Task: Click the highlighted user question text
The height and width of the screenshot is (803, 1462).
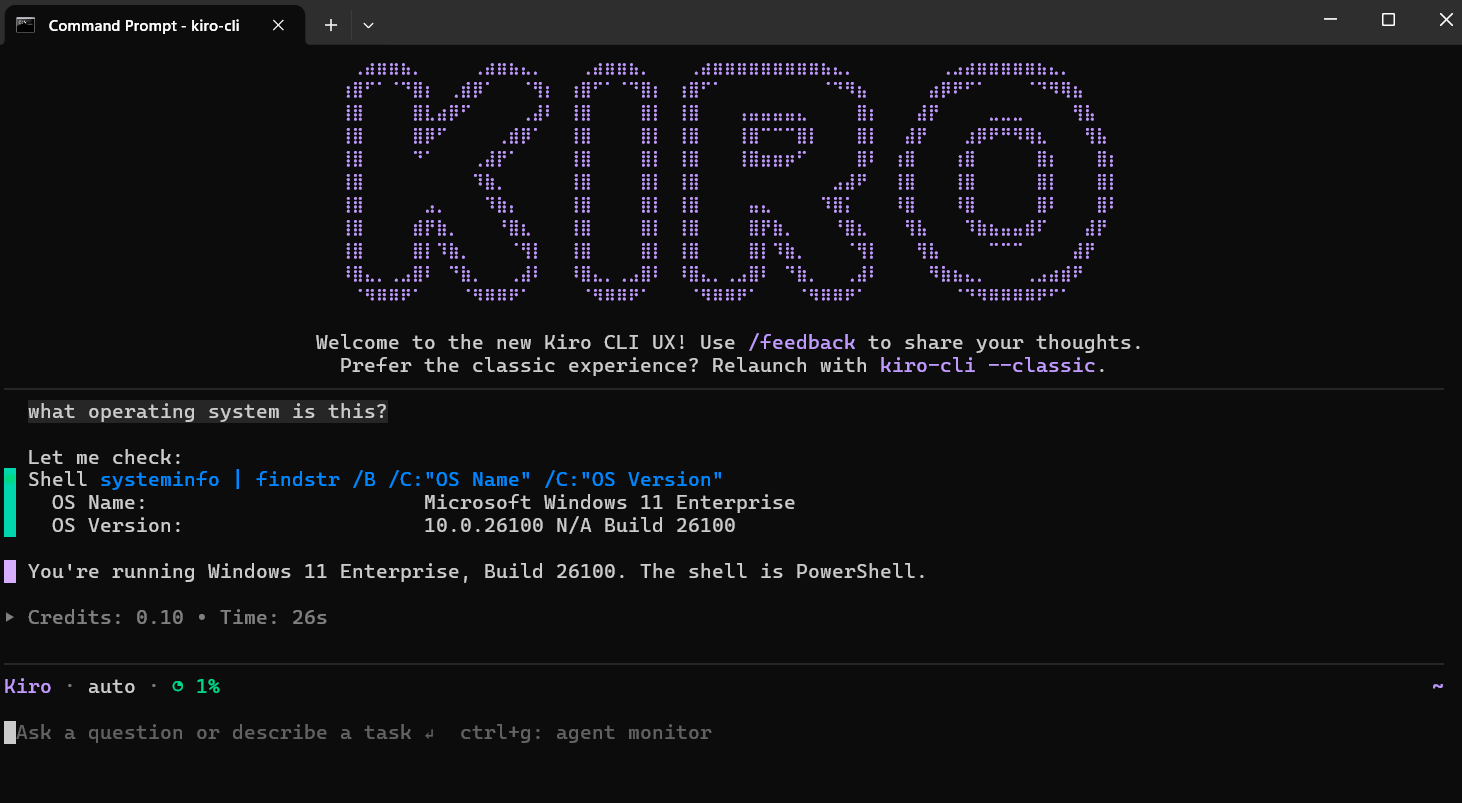Action: [207, 411]
